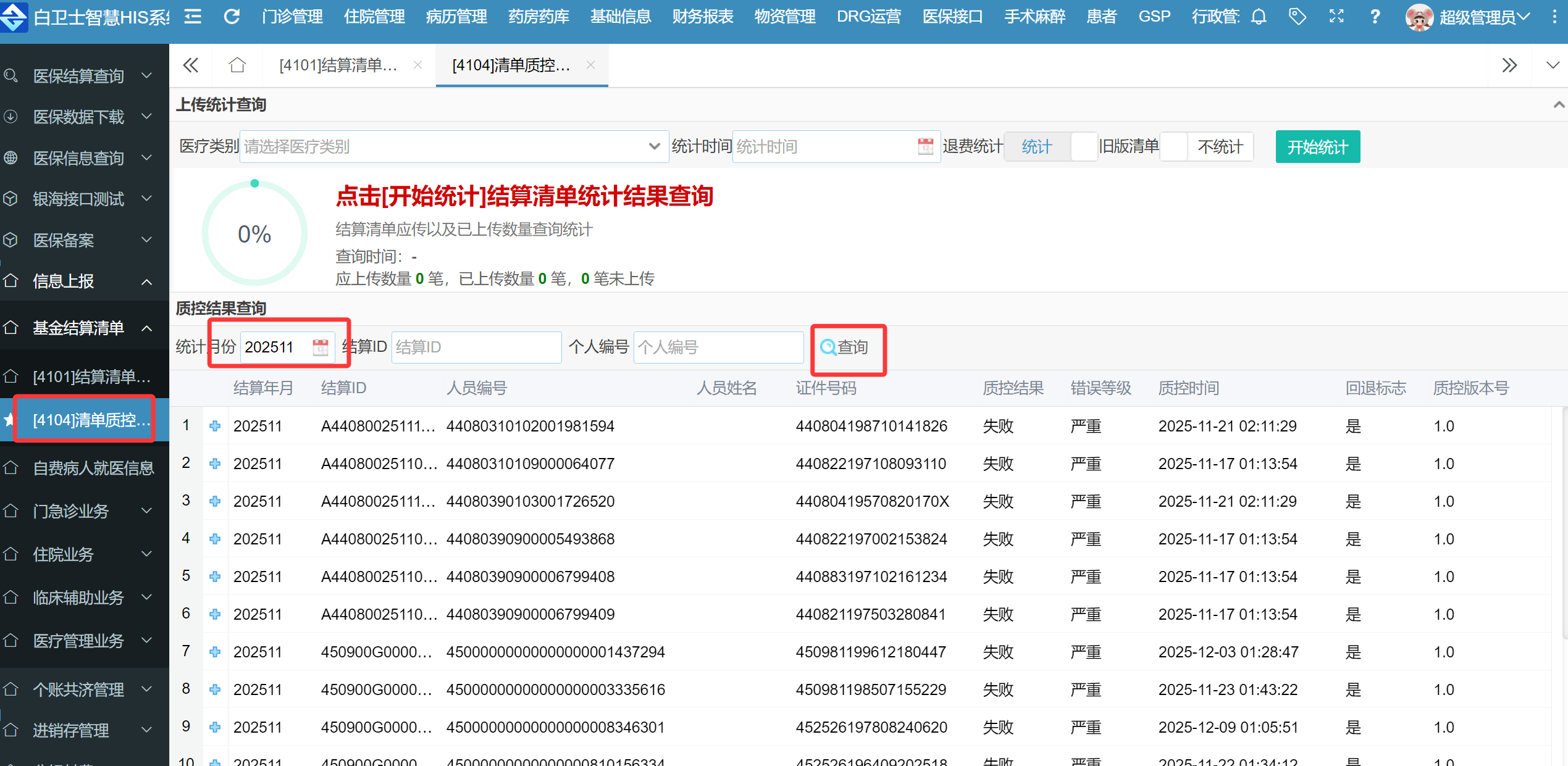The height and width of the screenshot is (766, 1568).
Task: Click the 查询 search button
Action: pyautogui.click(x=845, y=348)
